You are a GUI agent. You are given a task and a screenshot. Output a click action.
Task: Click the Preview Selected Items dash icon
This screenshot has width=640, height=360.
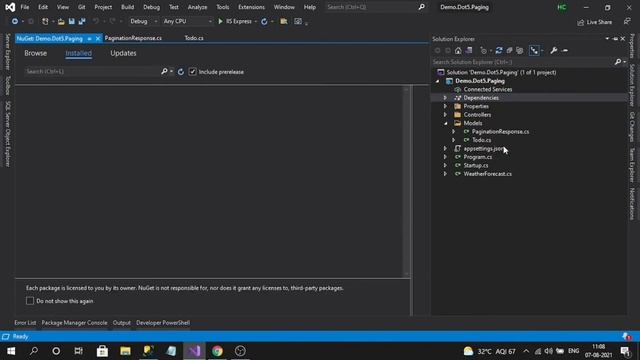565,51
